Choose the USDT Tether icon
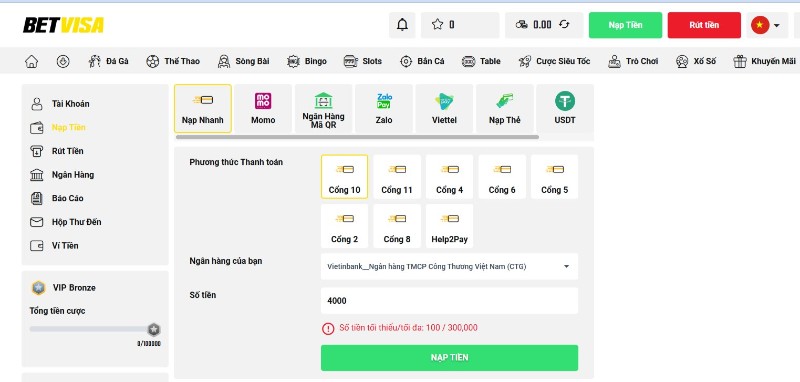Image resolution: width=800 pixels, height=382 pixels. 565,101
